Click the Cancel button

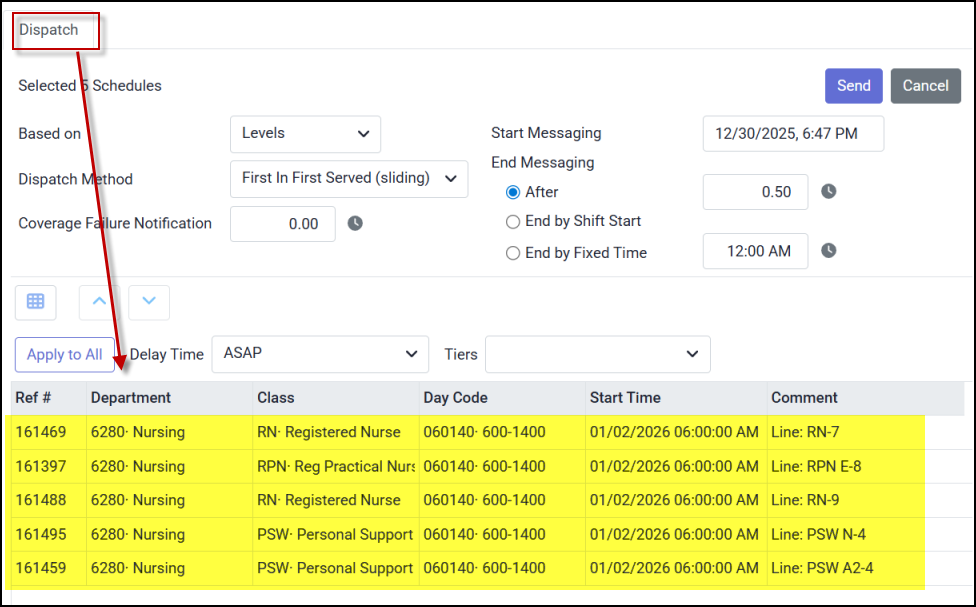coord(925,86)
